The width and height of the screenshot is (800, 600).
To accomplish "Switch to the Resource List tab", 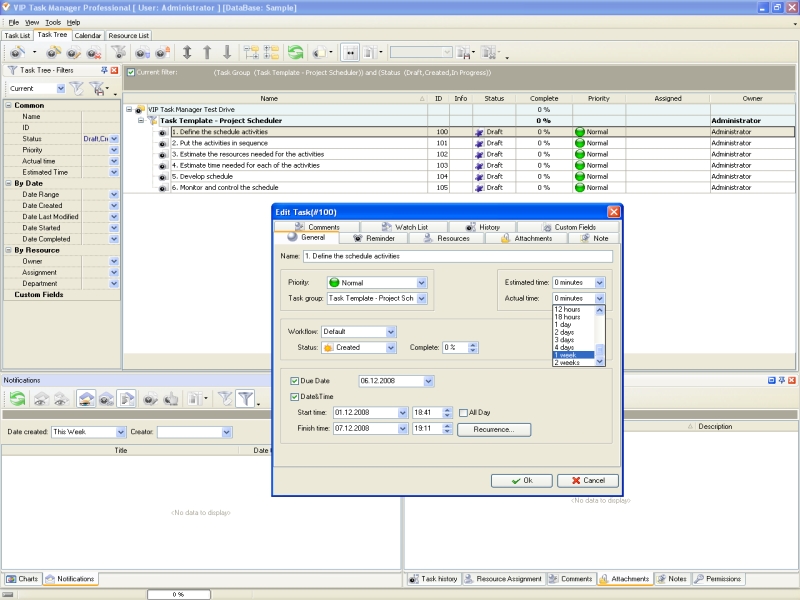I will 129,36.
